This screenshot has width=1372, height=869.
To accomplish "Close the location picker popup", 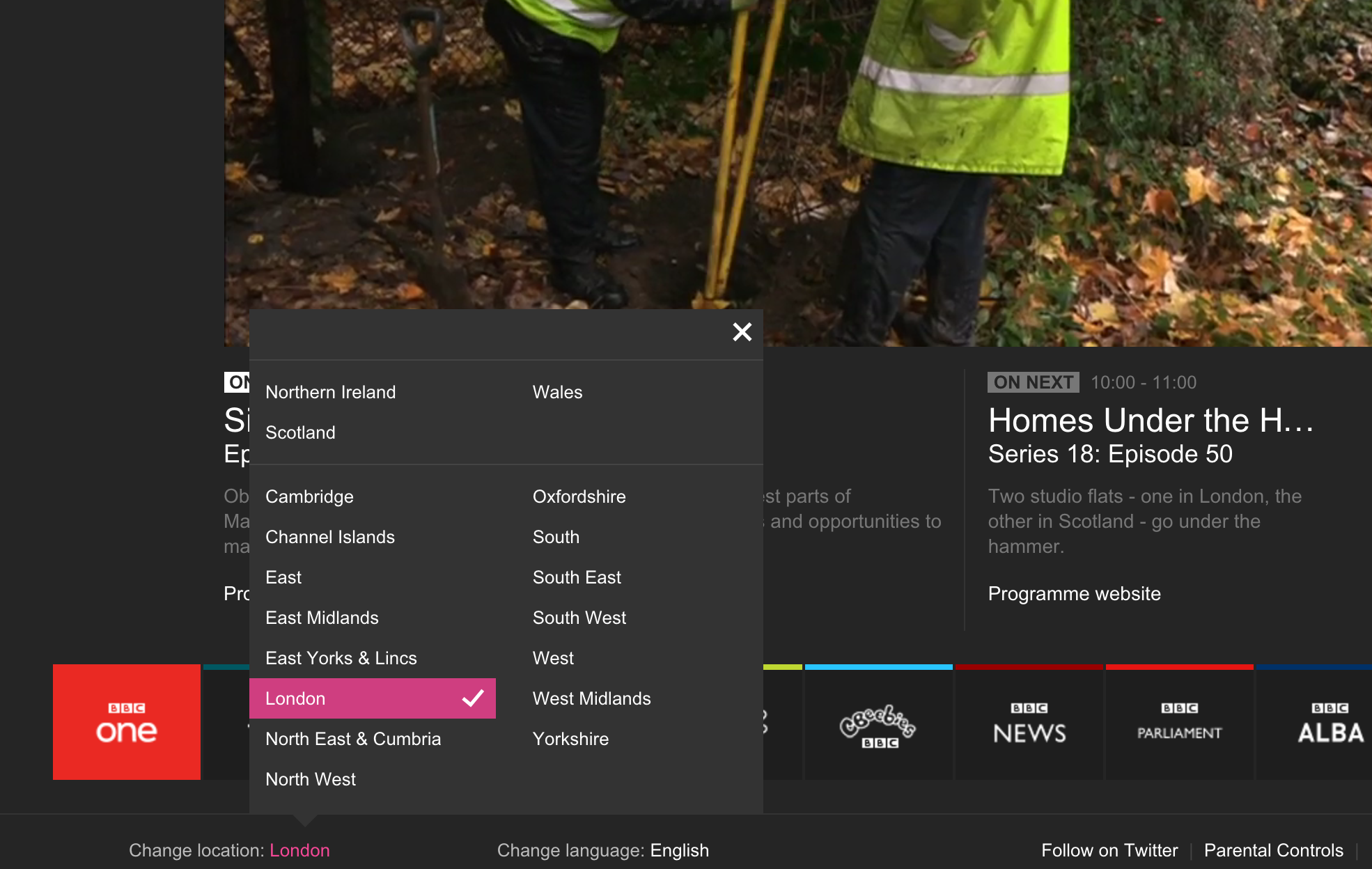I will 742,332.
